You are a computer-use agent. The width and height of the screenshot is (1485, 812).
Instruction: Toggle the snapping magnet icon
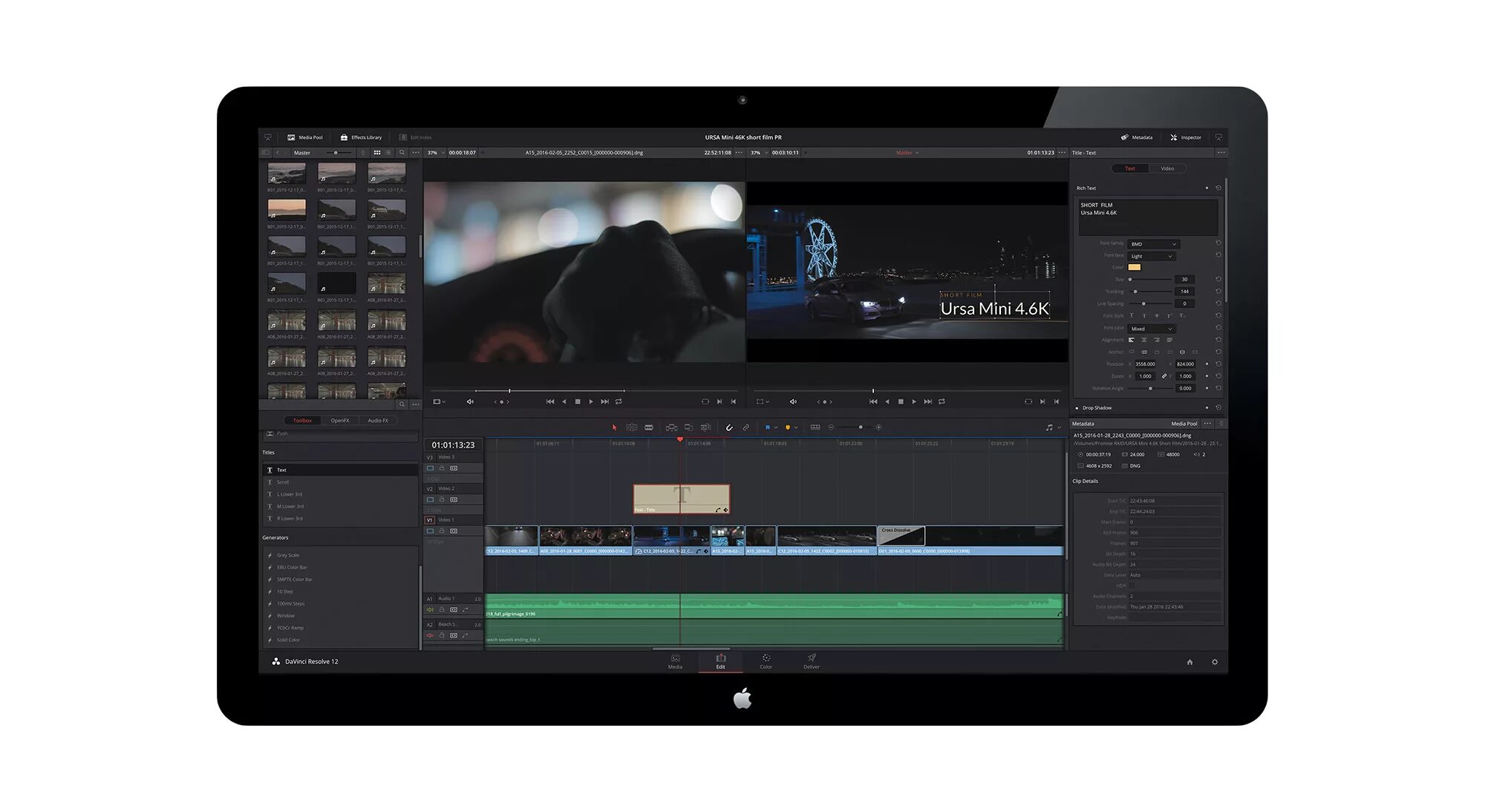[x=729, y=428]
